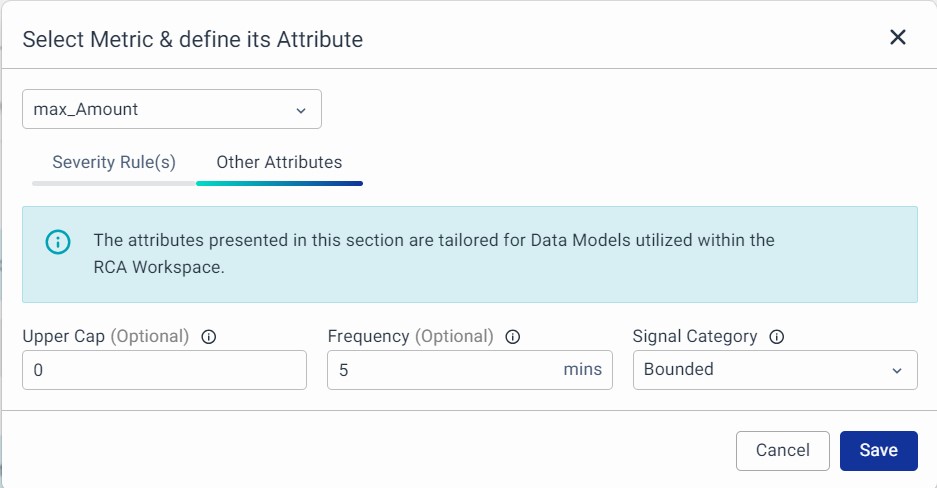Click the Frequency (Optional) label

(410, 337)
